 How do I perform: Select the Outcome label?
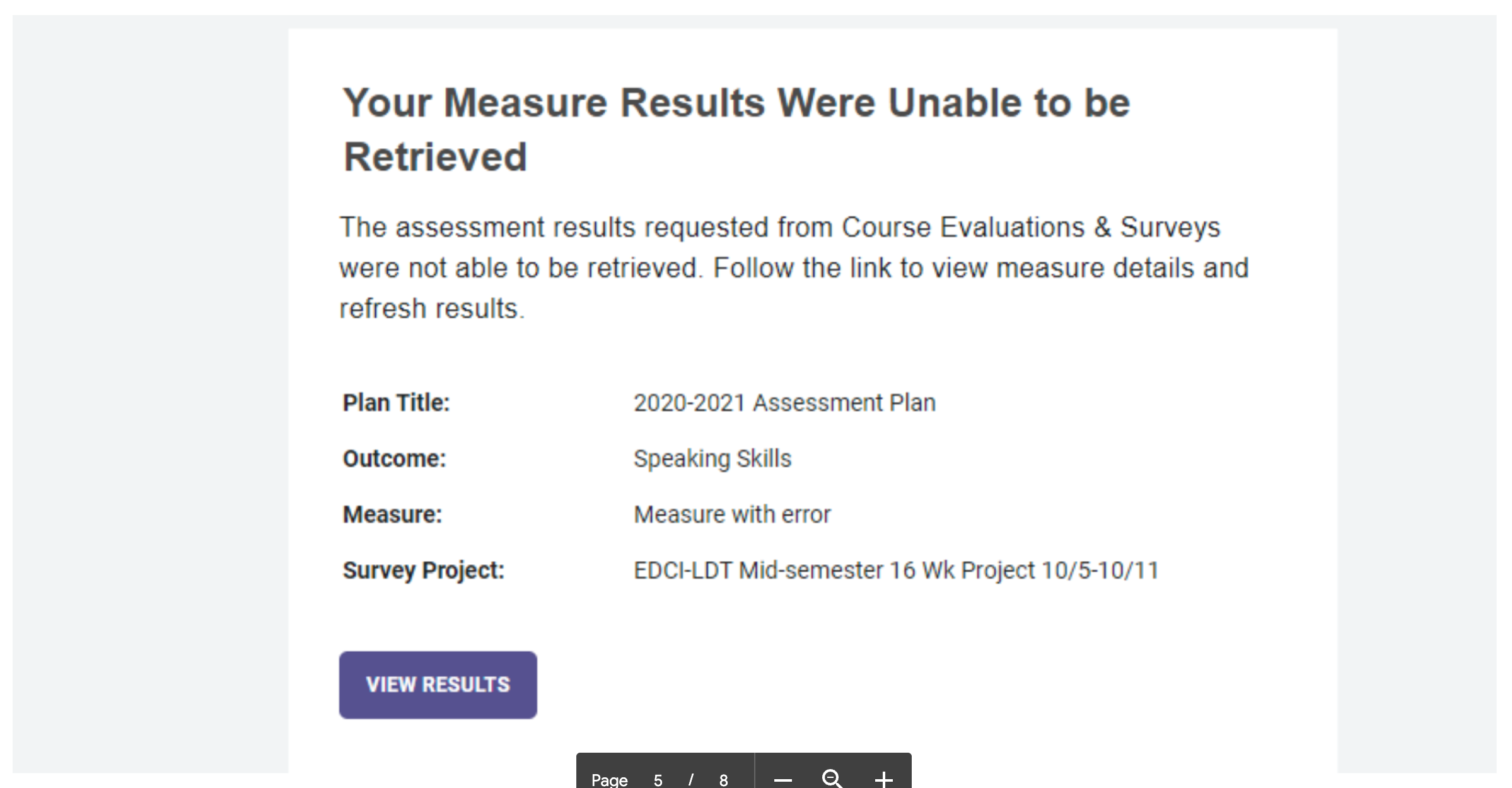(394, 458)
